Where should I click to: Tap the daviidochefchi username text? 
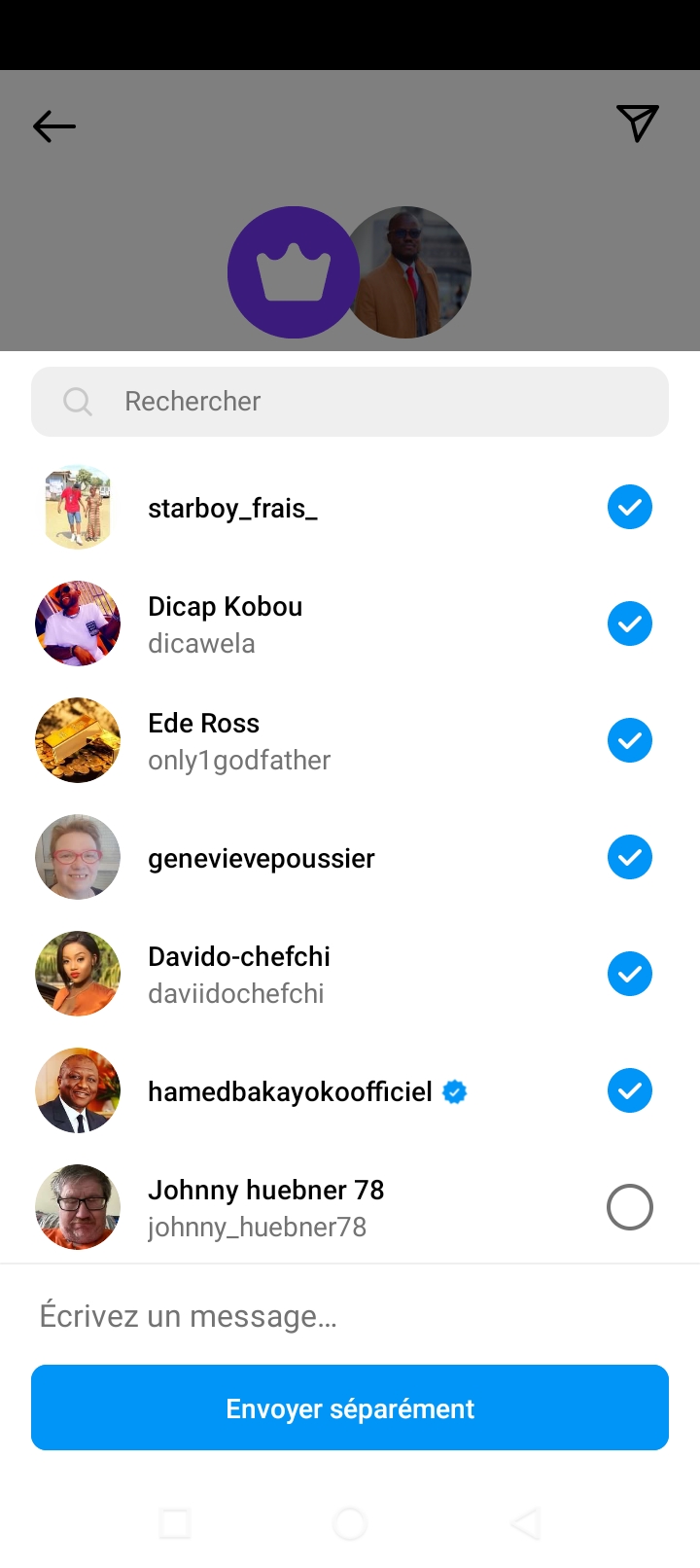coord(236,994)
